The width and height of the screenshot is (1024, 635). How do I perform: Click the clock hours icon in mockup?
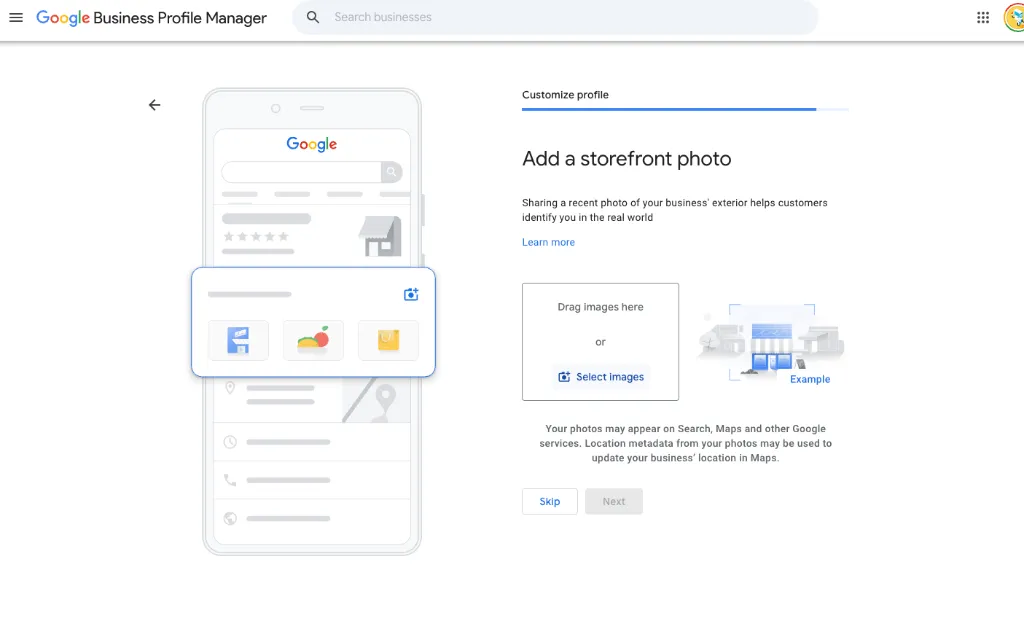230,442
